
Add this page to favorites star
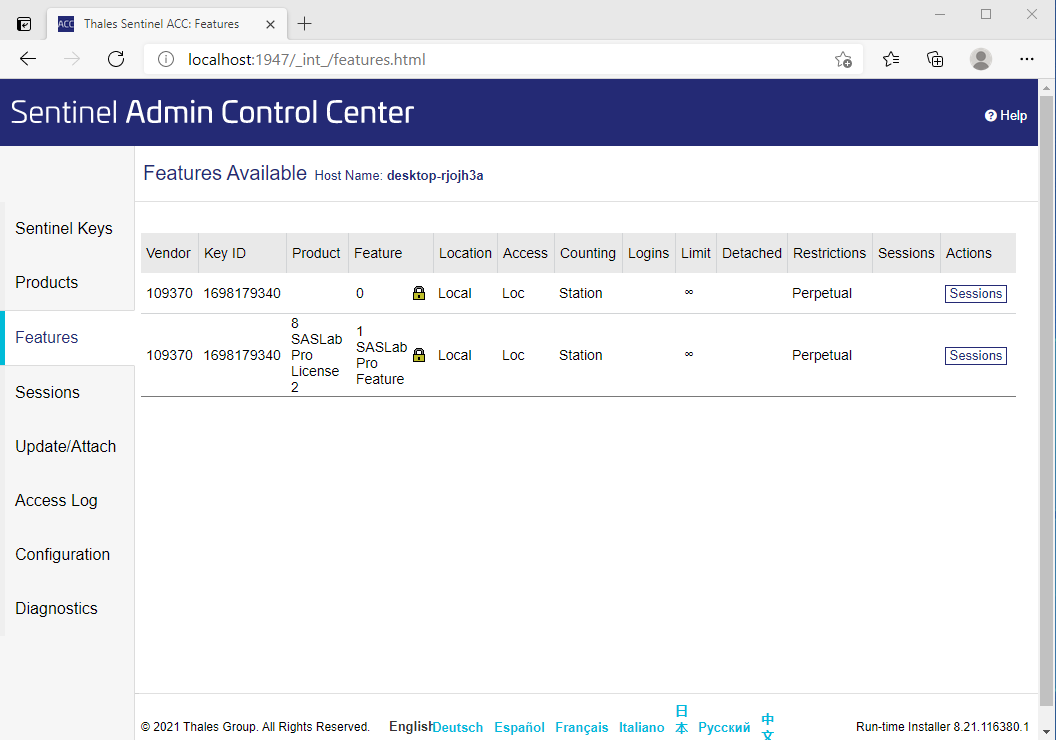pyautogui.click(x=843, y=60)
